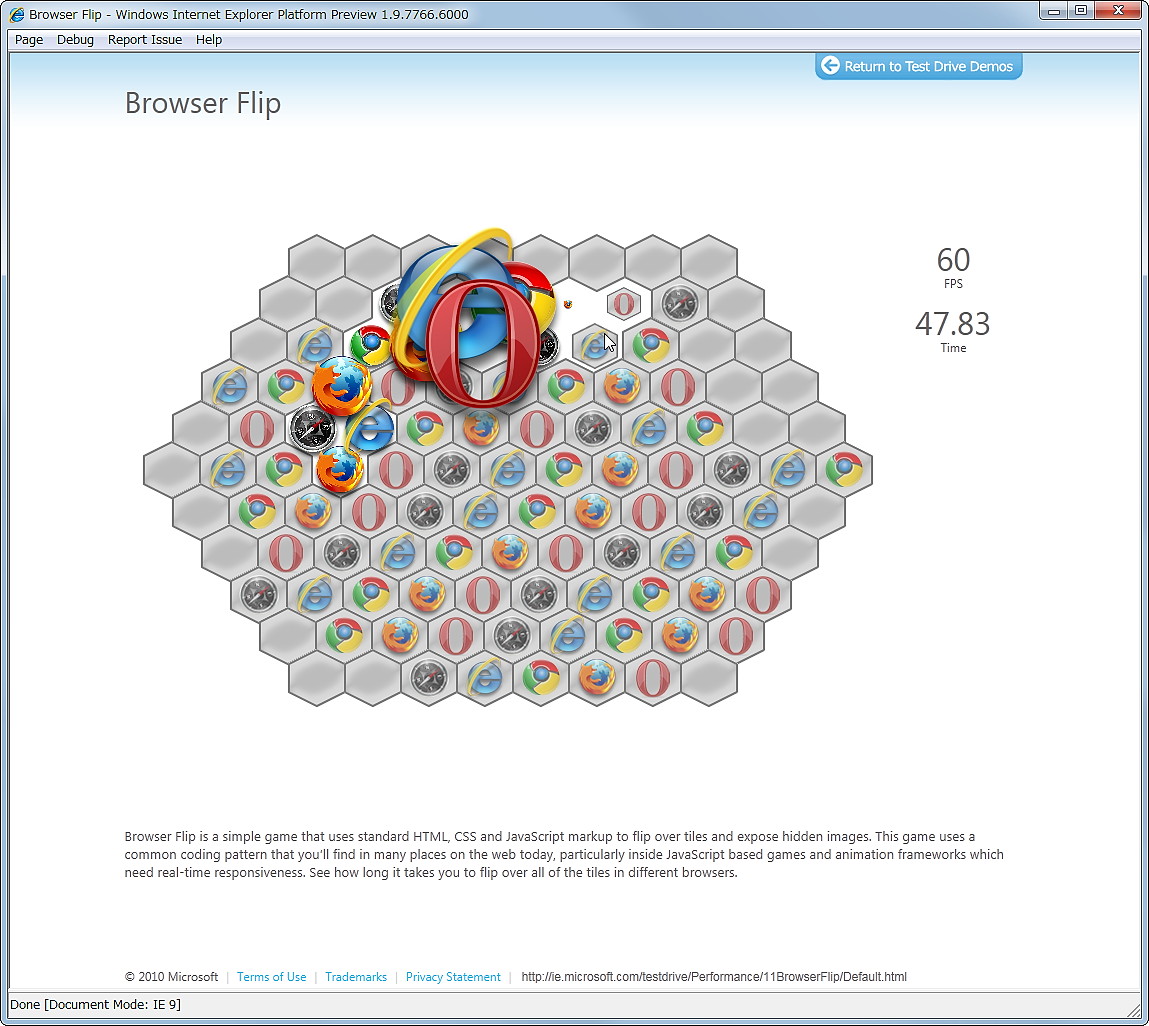The width and height of the screenshot is (1149, 1026).
Task: Click the Safari tile in the second-to-last row
Action: [511, 635]
